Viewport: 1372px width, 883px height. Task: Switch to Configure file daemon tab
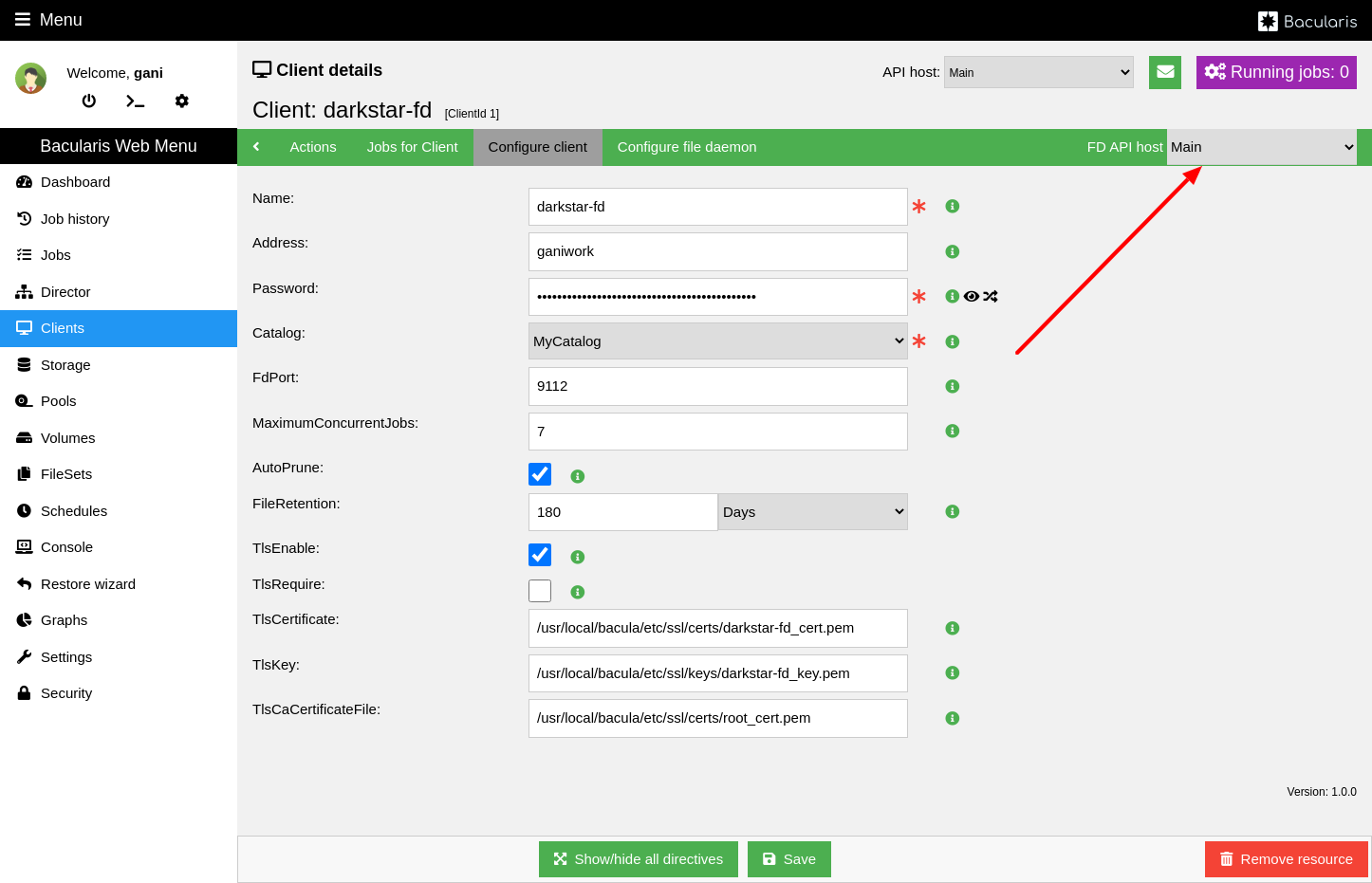[x=687, y=147]
